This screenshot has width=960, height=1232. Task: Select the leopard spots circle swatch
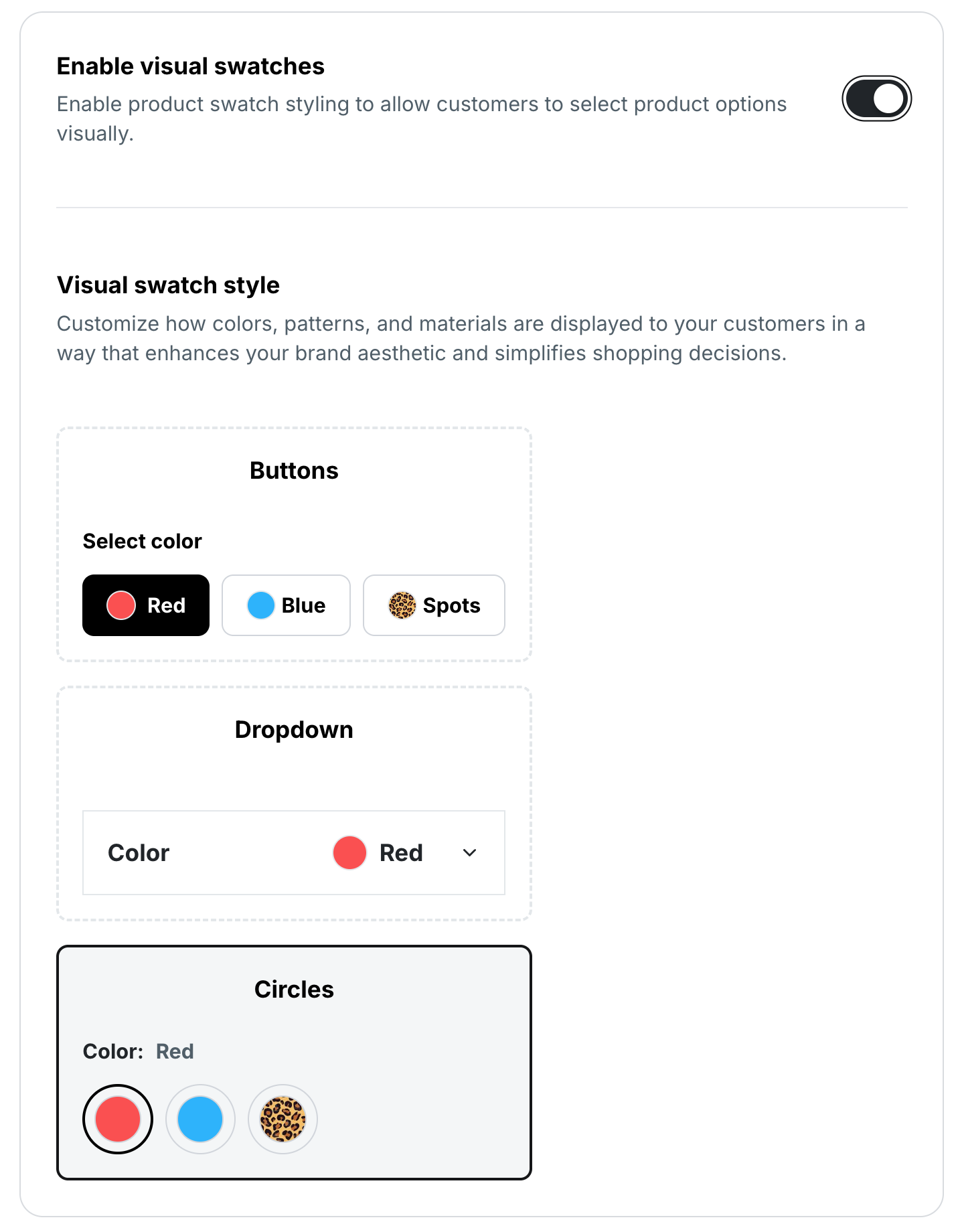point(283,1119)
